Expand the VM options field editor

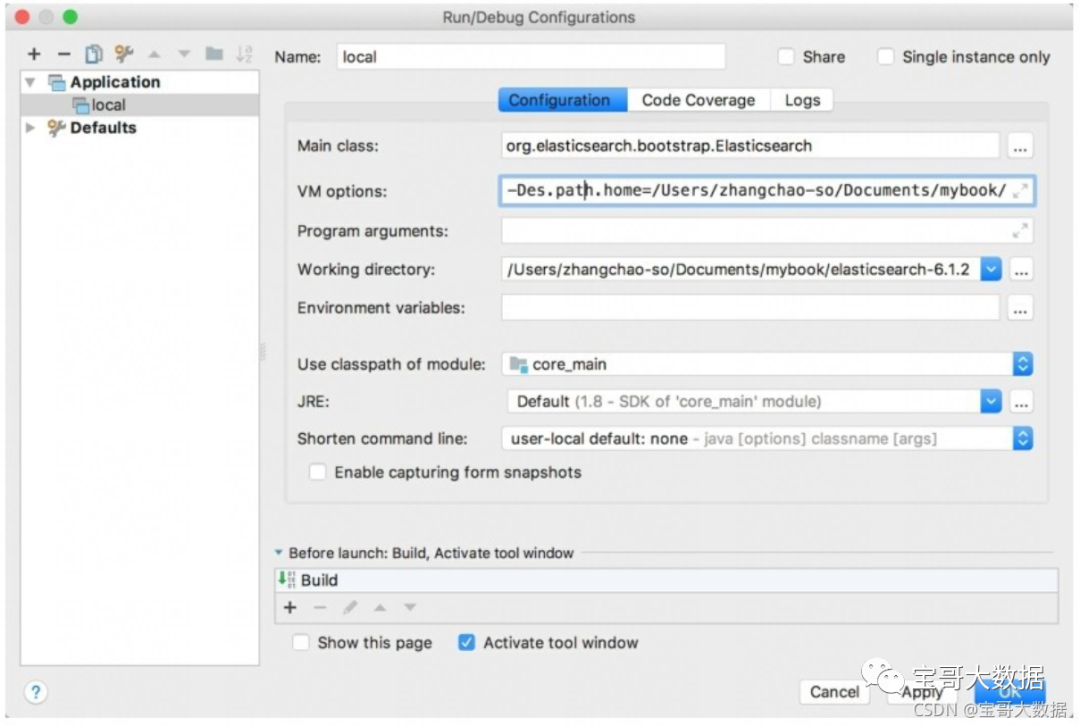tap(1020, 191)
